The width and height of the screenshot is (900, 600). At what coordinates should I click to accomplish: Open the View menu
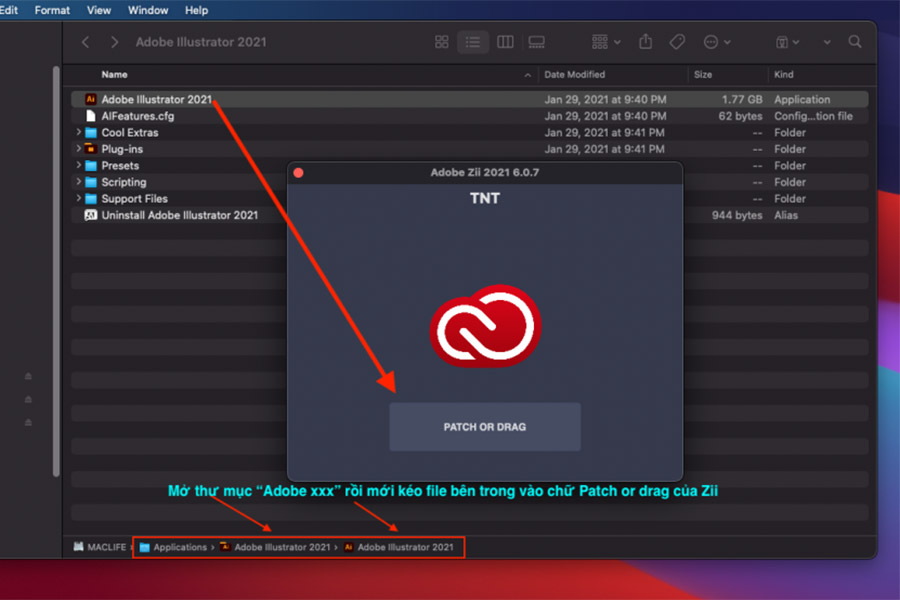99,10
